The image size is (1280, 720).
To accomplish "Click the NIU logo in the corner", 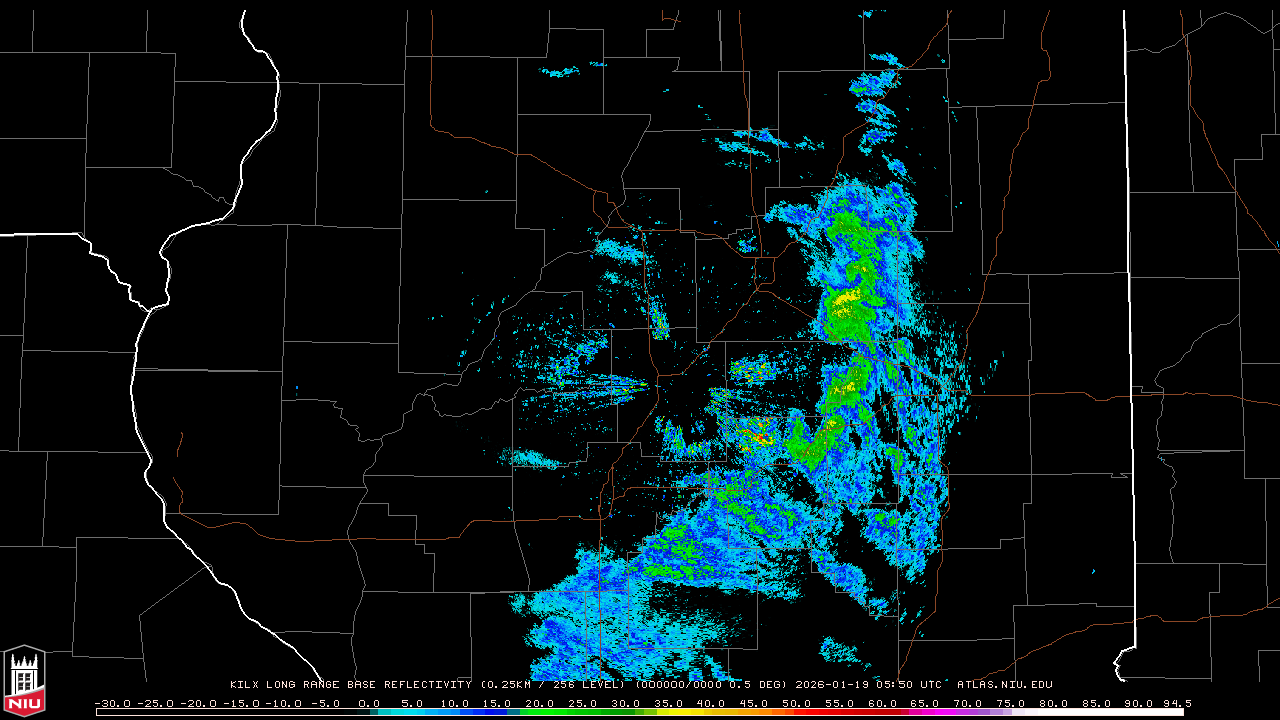I will click(24, 682).
